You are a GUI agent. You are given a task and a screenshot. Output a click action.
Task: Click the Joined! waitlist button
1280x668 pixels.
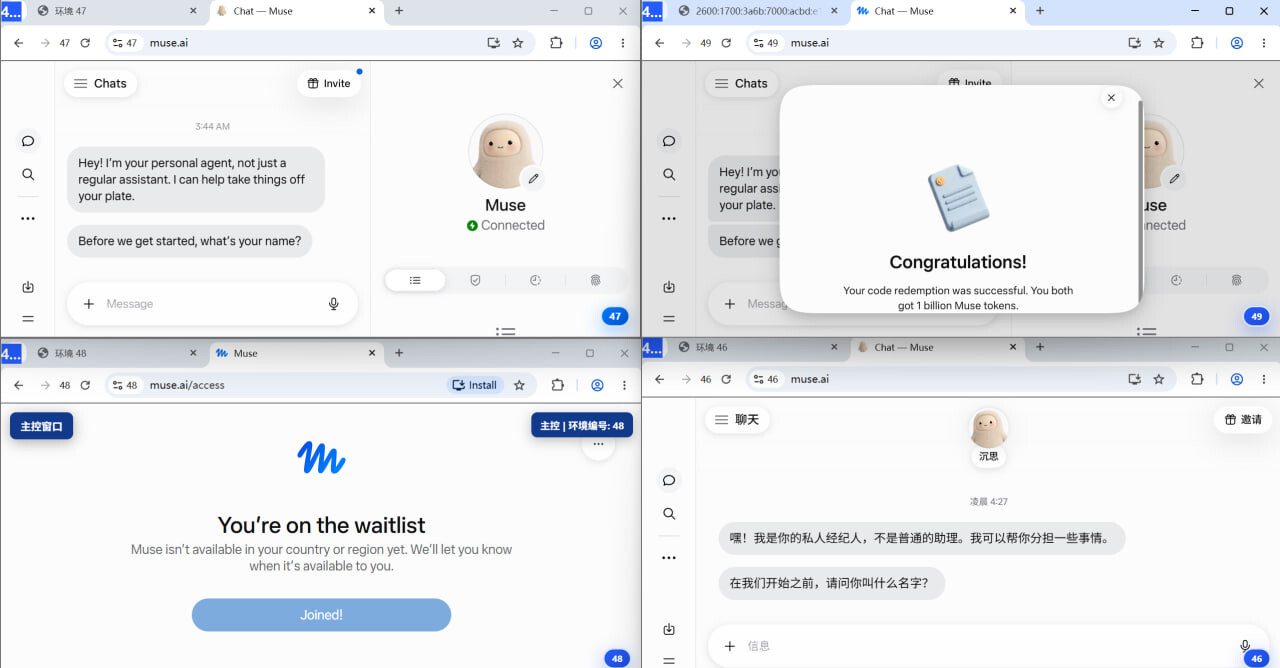pos(321,615)
